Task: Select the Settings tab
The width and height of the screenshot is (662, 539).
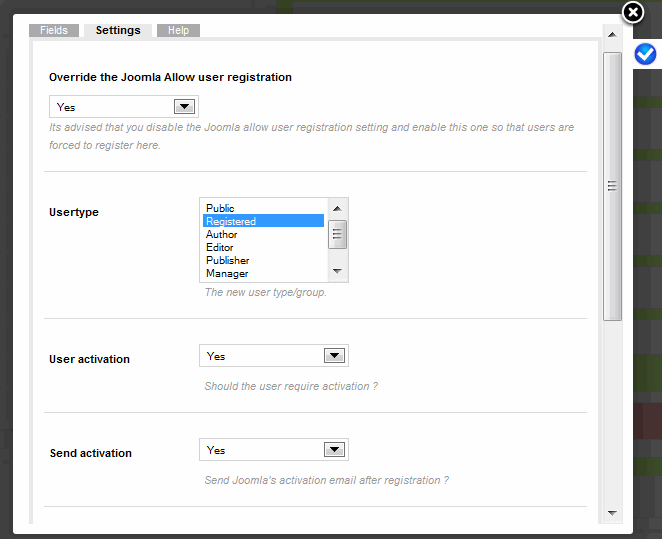Action: coord(118,30)
